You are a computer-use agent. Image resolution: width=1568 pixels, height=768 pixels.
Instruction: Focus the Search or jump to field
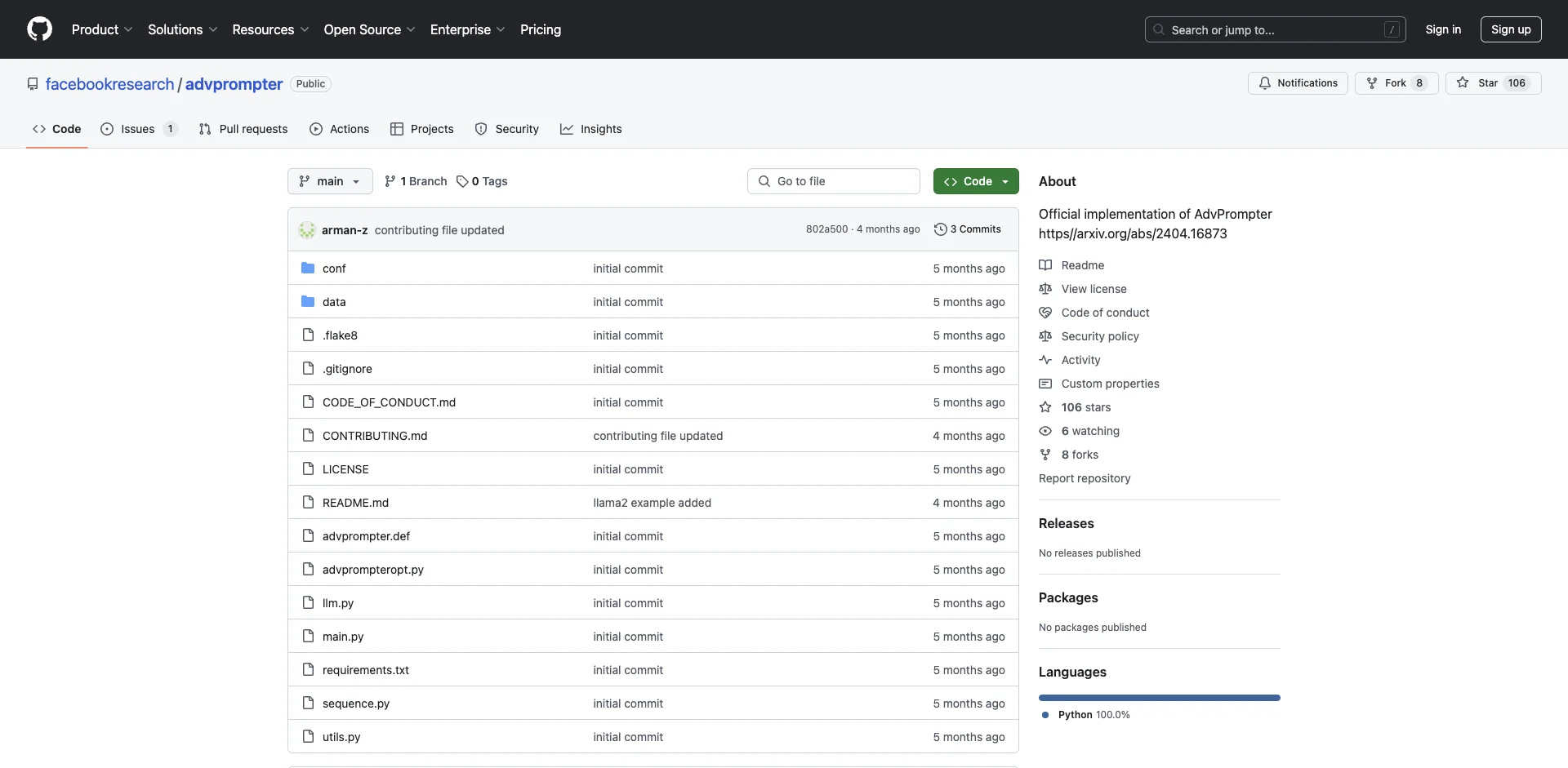point(1274,29)
